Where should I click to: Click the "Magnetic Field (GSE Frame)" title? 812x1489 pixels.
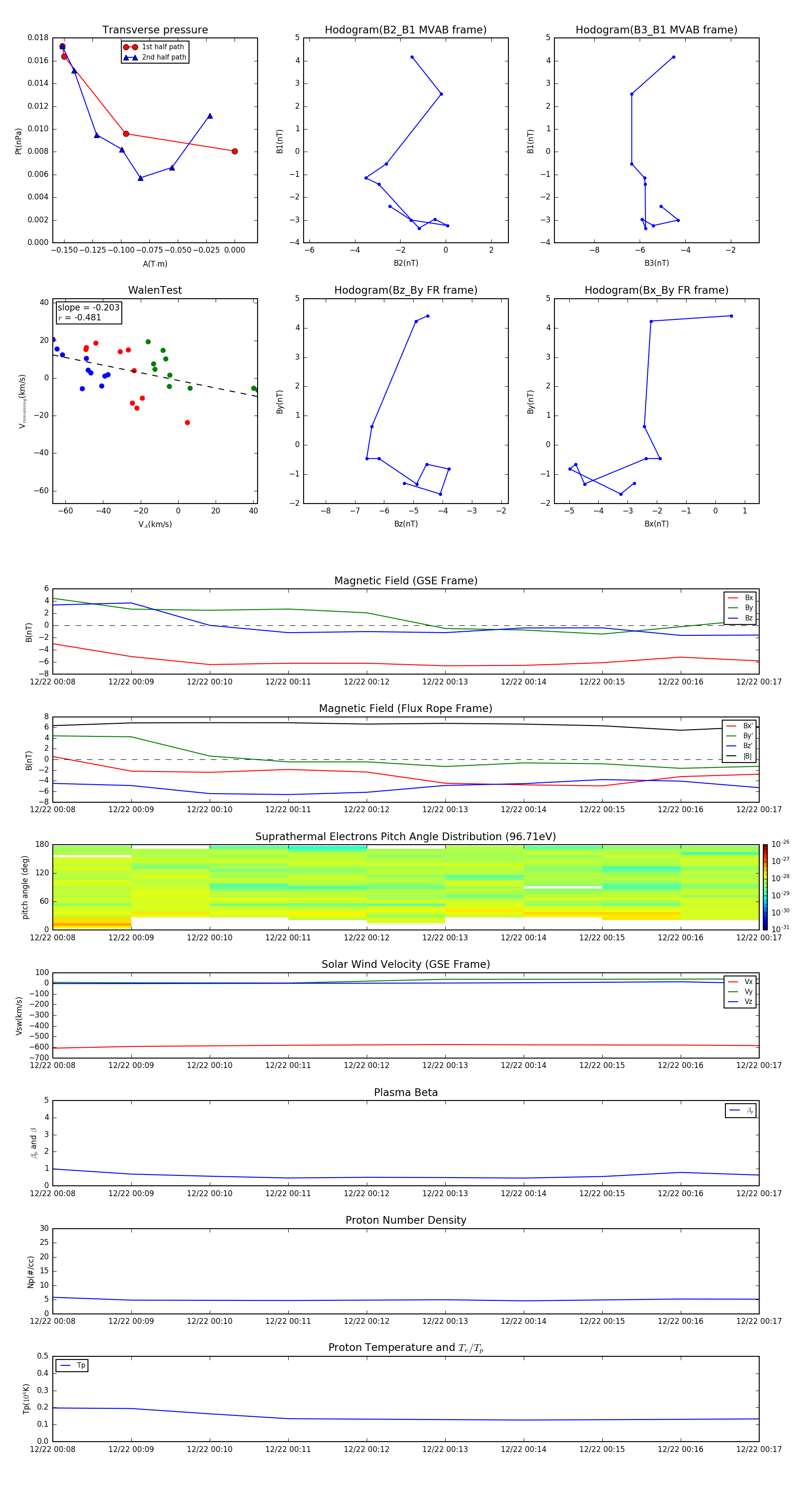(x=406, y=581)
